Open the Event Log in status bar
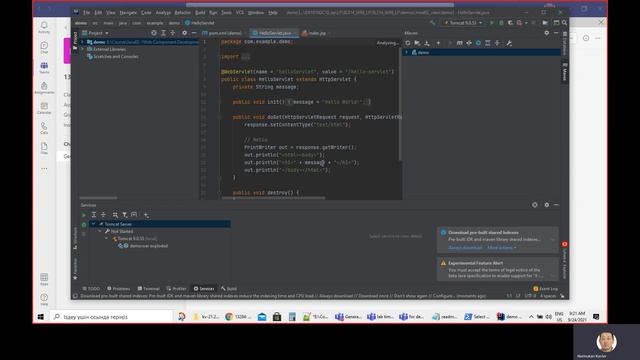Screen dimensions: 640x360 [x=545, y=289]
